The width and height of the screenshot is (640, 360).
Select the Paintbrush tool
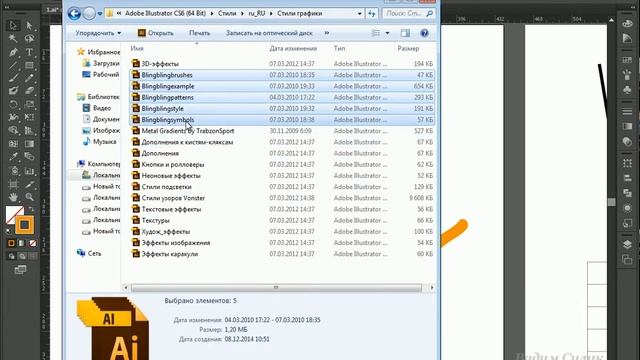click(x=13, y=78)
